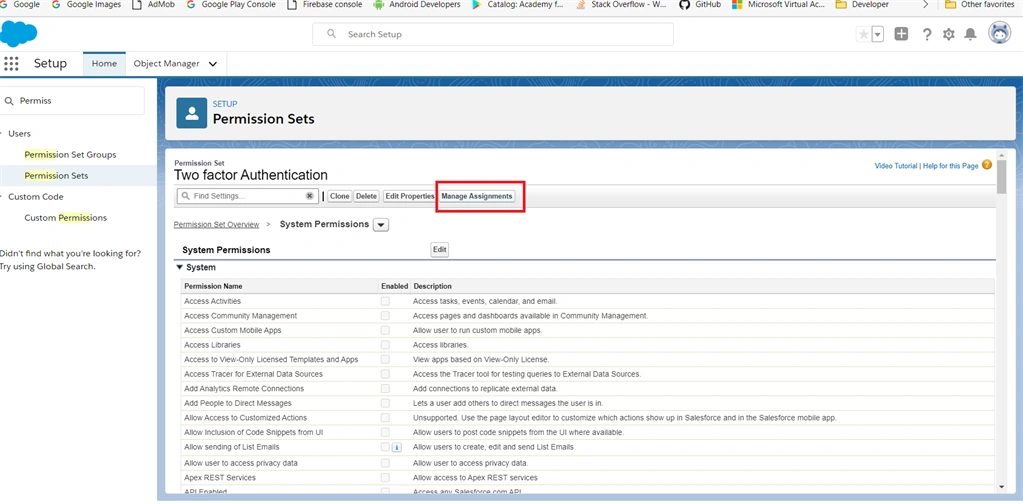
Task: Toggle the Access Activities checkbox
Action: click(x=385, y=301)
